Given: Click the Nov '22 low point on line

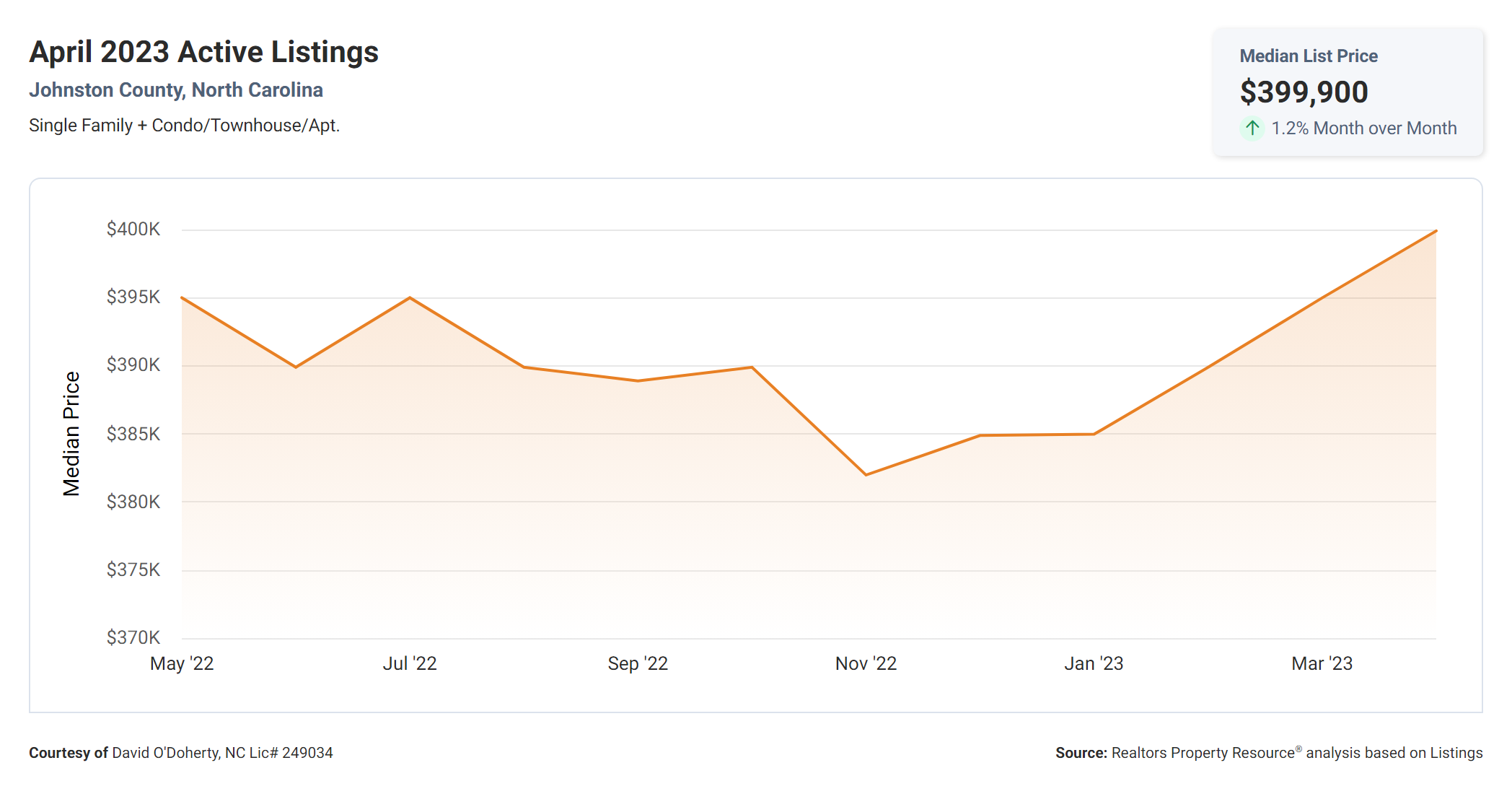Looking at the screenshot, I should [866, 474].
